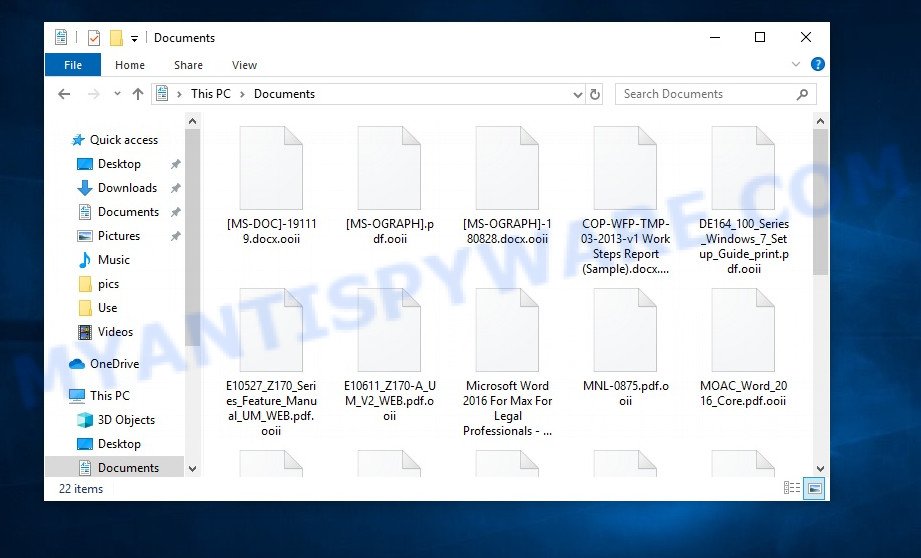Screen dimensions: 921x558
Task: Open Downloads in navigation pane
Action: tap(127, 188)
